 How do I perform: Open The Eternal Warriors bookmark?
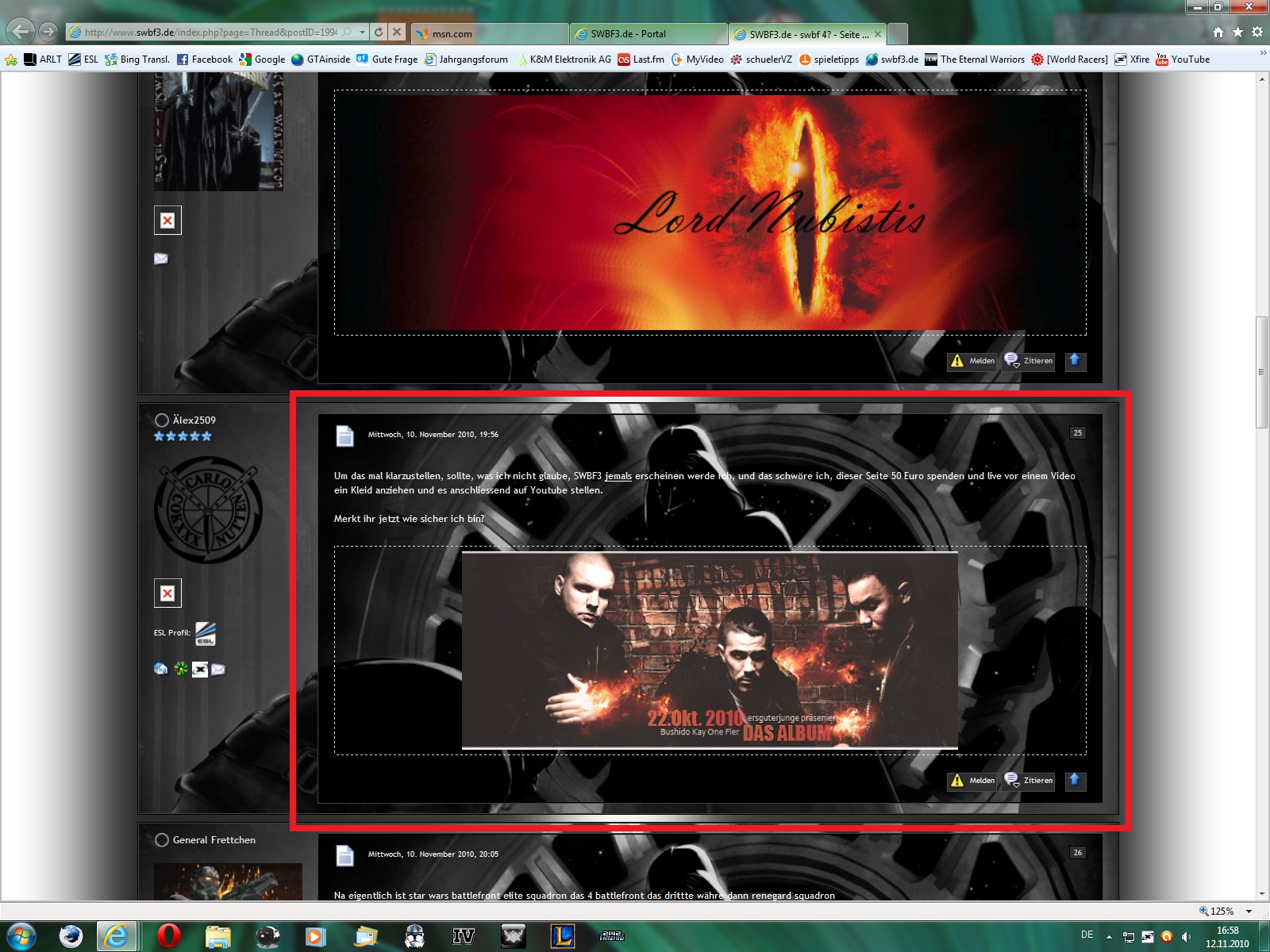[975, 59]
